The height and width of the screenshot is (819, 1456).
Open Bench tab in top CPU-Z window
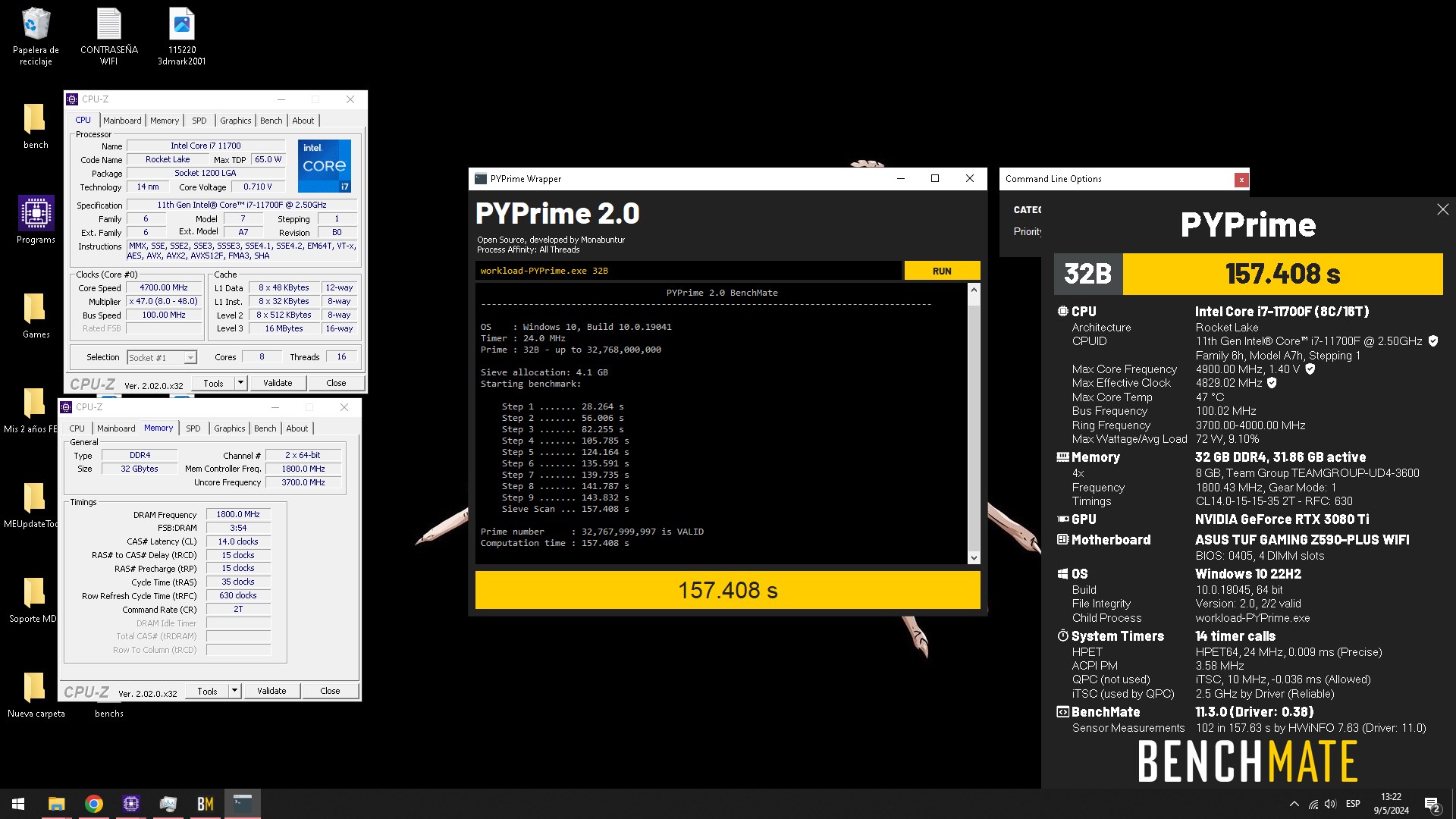click(271, 121)
